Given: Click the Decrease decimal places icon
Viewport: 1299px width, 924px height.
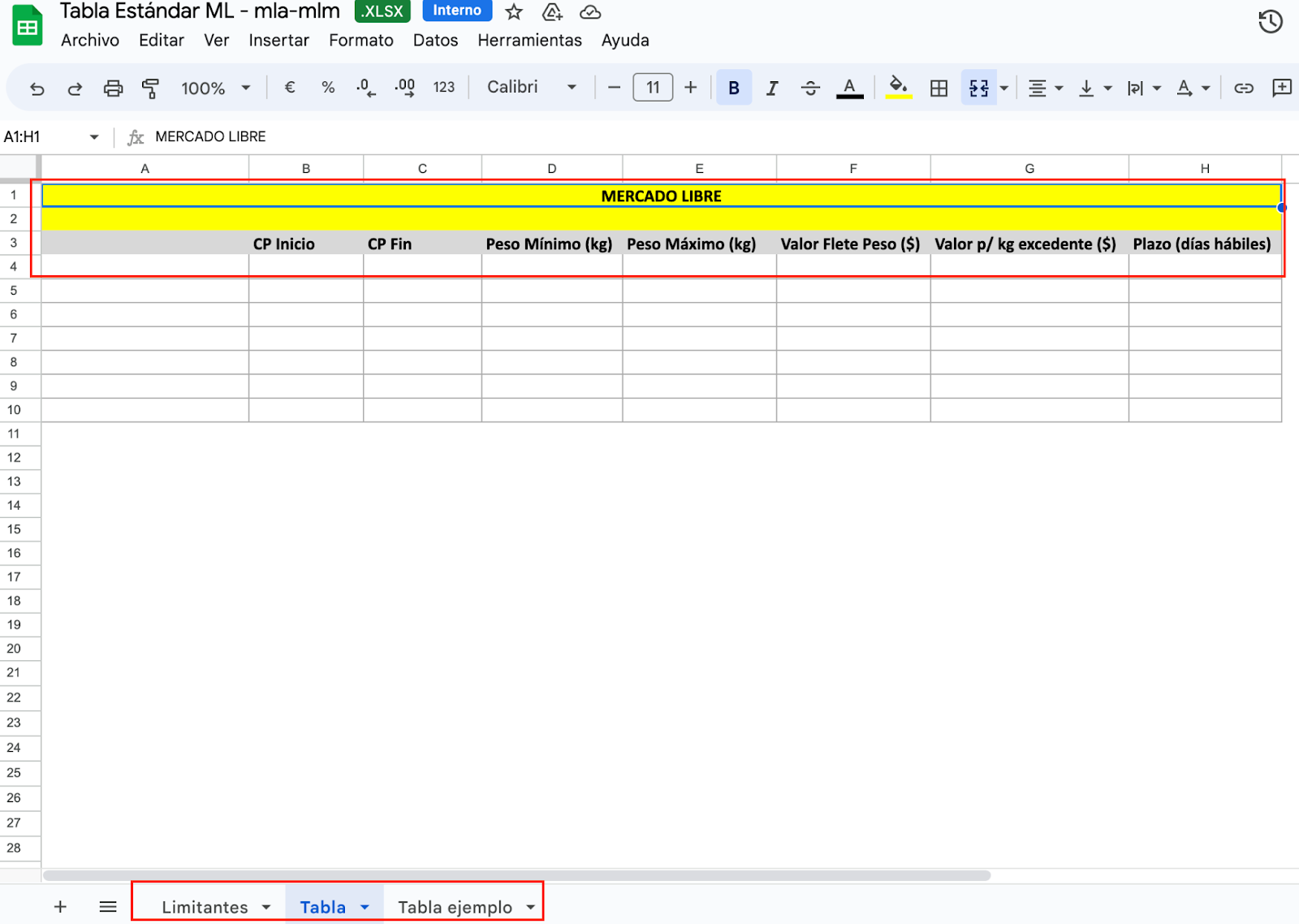Looking at the screenshot, I should (366, 88).
